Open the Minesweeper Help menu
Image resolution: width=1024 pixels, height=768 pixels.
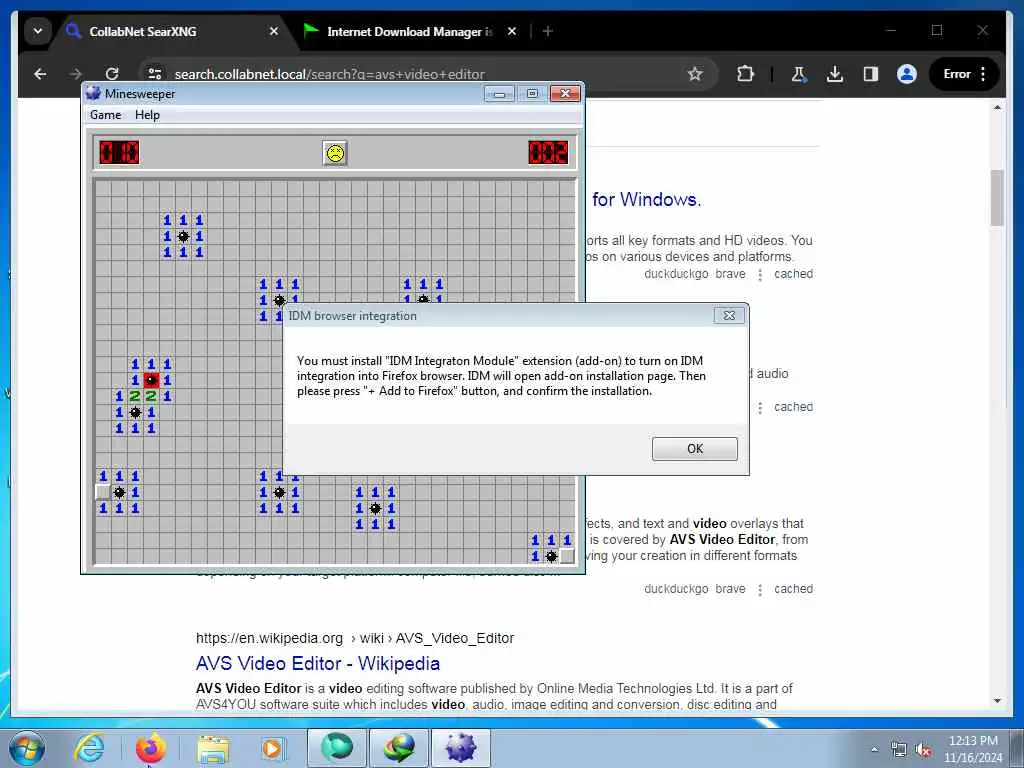point(147,115)
